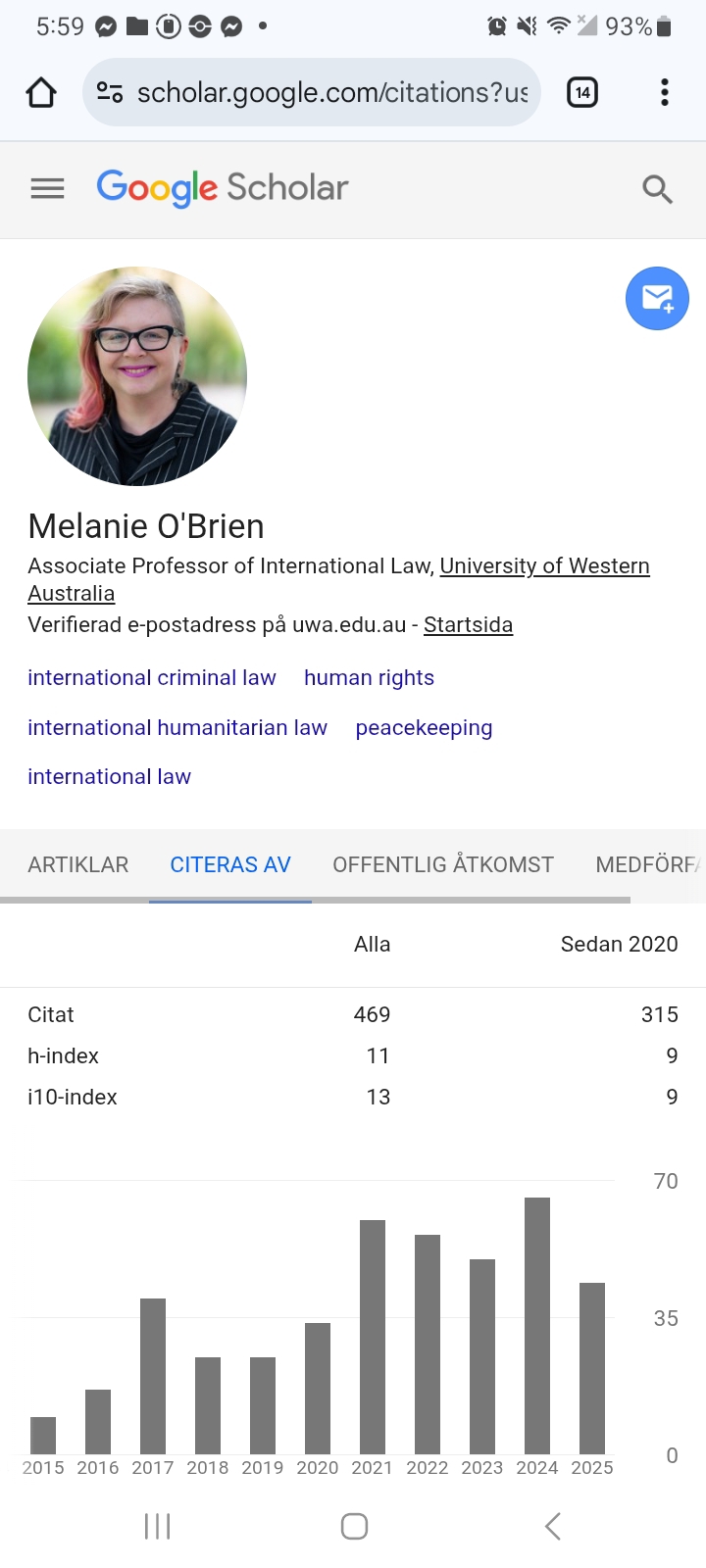Screen dimensions: 706x1568
Task: Switch to the ARTIKLAR tab
Action: pyautogui.click(x=77, y=864)
